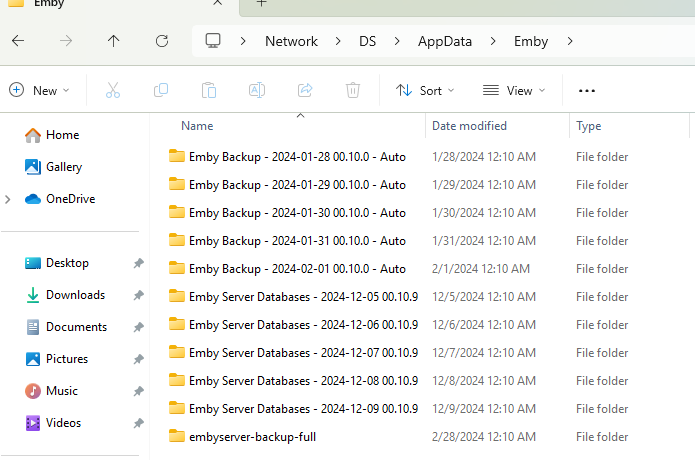Select Emby Server Databases - 2024-12-08 folder
695x460 pixels.
(293, 381)
